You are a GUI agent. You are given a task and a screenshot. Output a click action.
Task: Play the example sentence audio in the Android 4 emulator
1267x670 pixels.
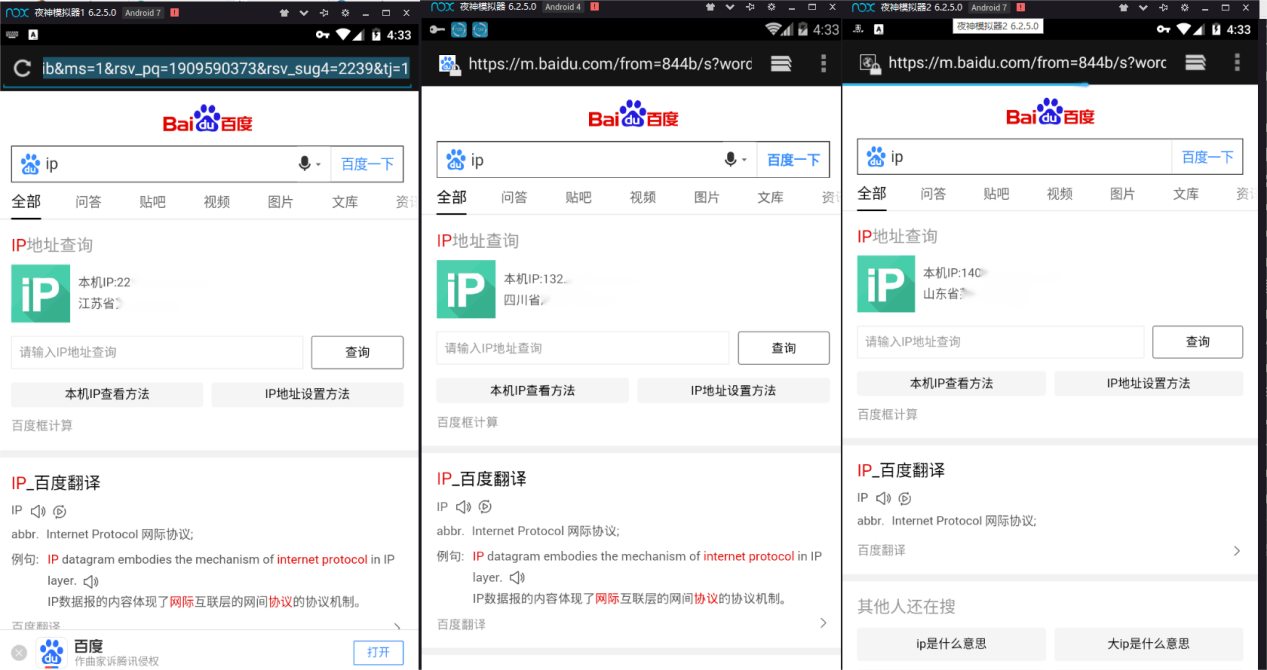517,578
